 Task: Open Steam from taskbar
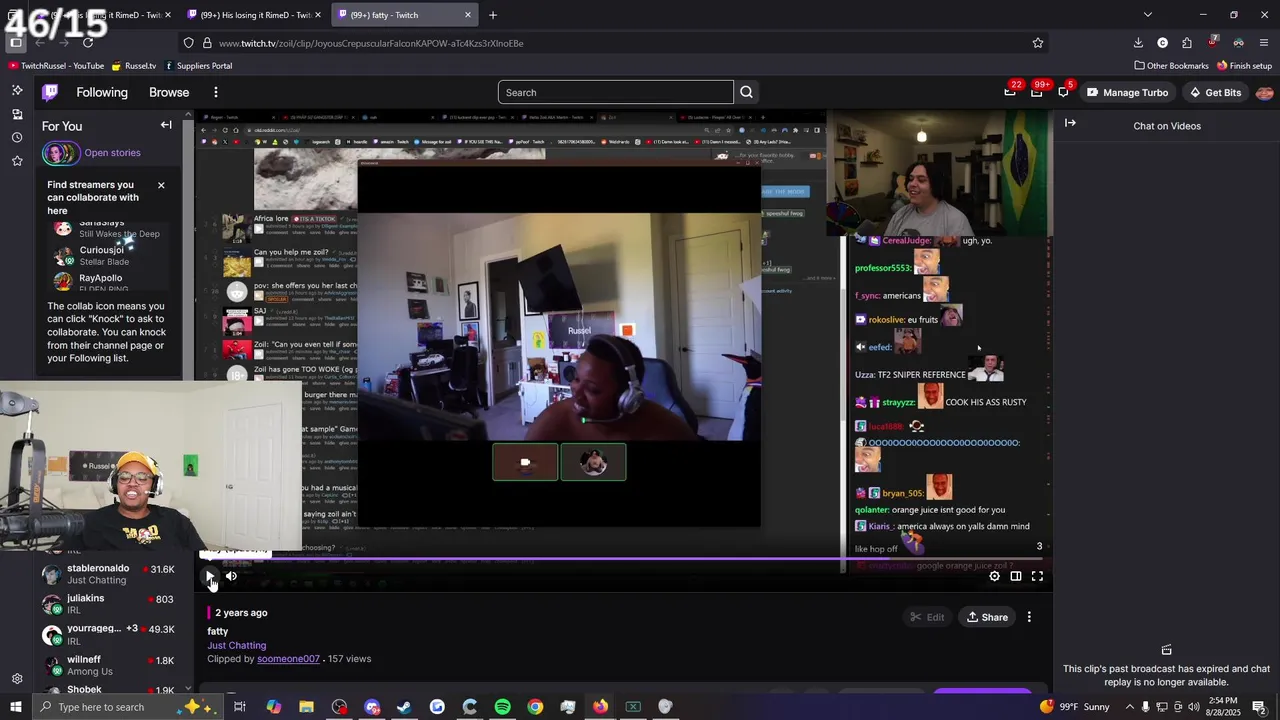[404, 707]
